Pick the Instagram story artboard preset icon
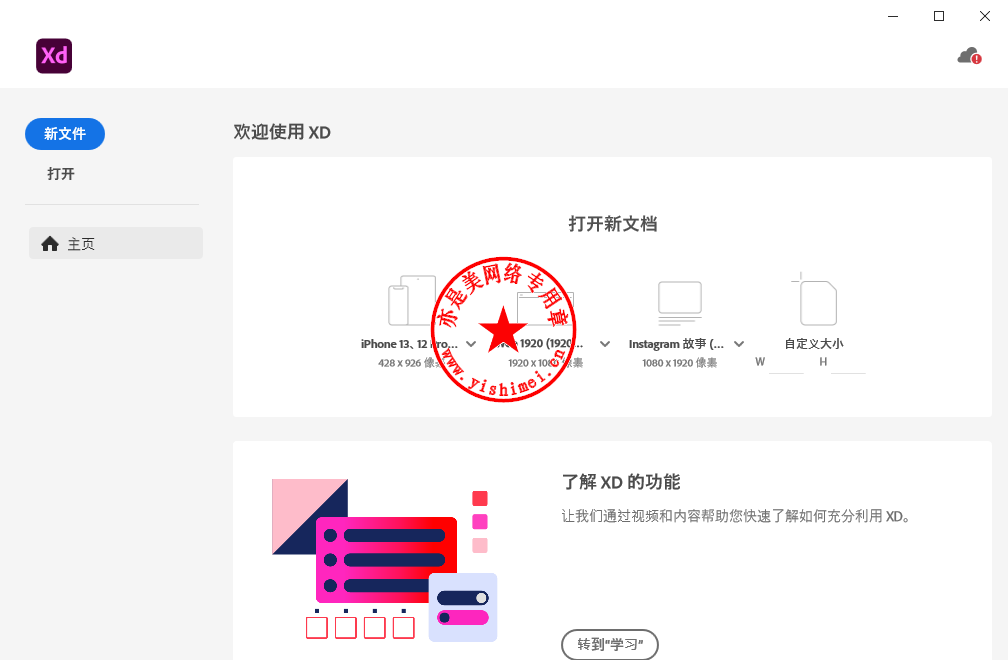The image size is (1008, 660). pos(680,303)
